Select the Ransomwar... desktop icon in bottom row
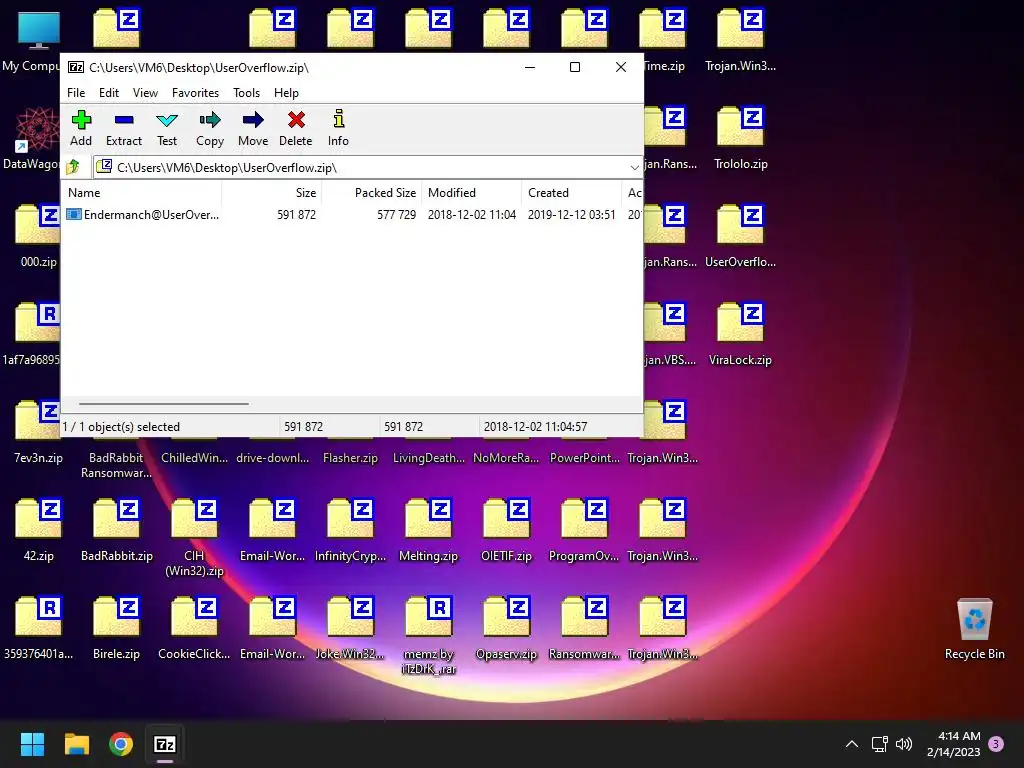1024x768 pixels. (x=584, y=628)
